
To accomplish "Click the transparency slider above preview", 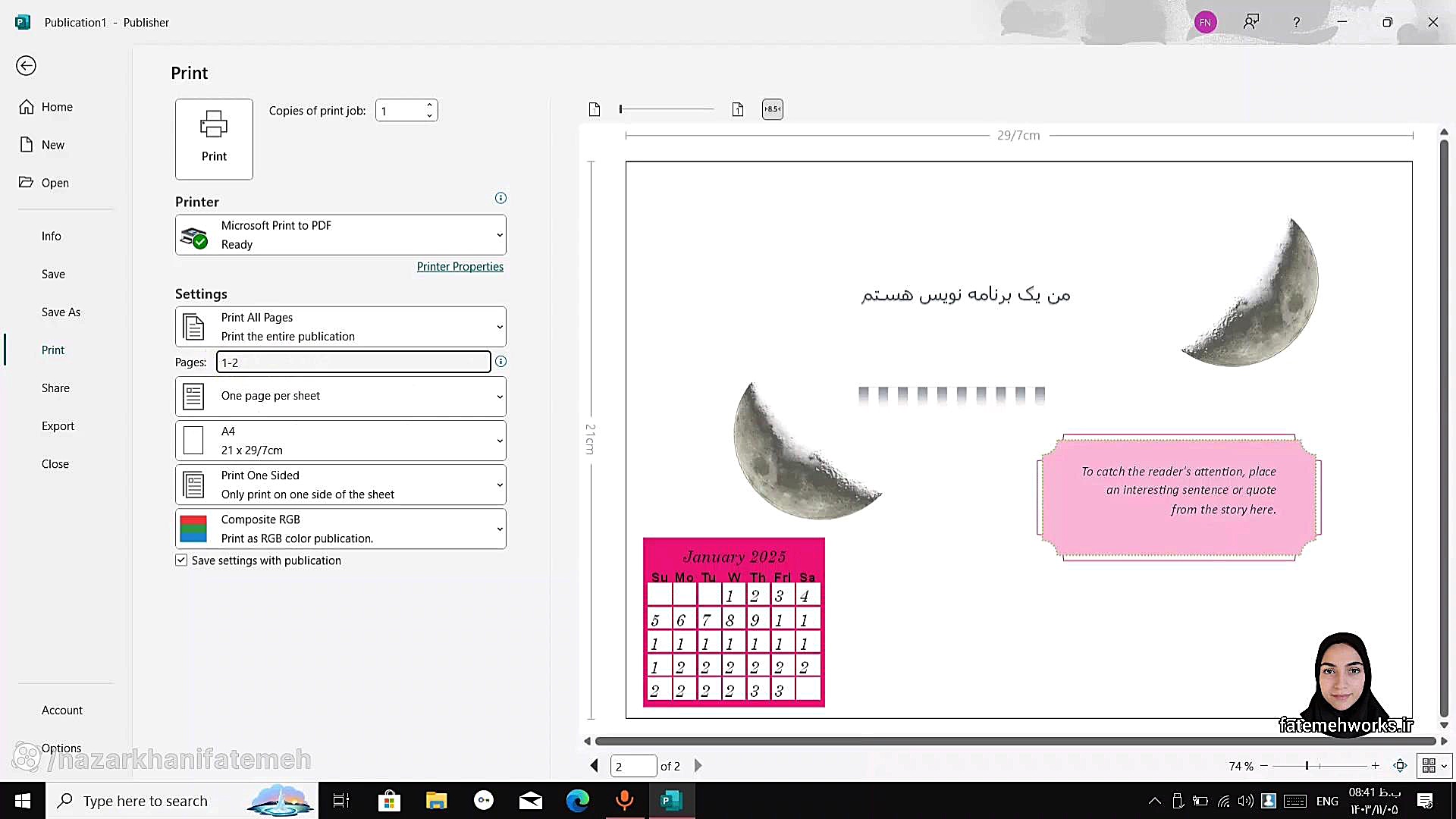I will tap(667, 109).
